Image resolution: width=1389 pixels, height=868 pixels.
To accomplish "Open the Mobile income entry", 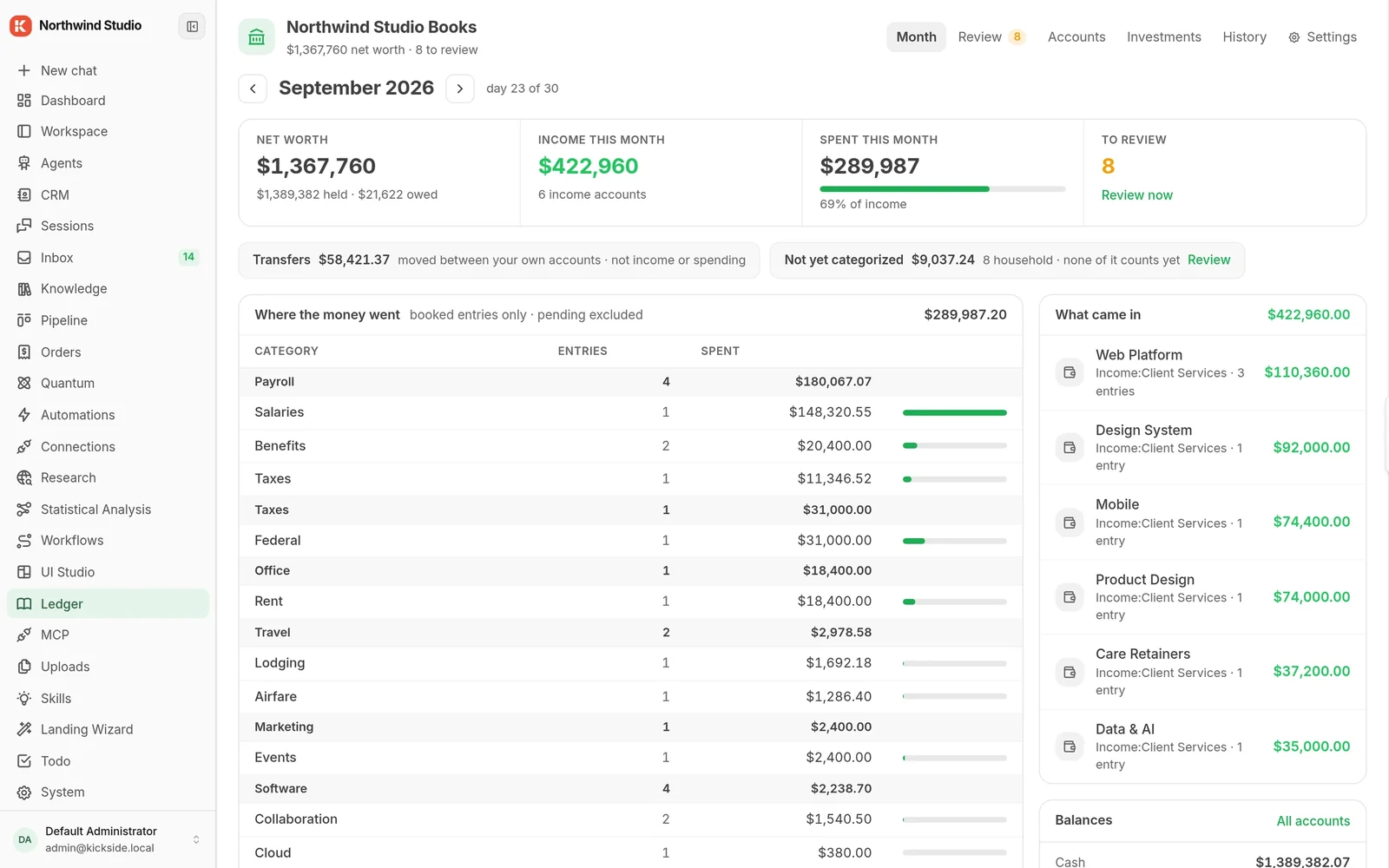I will pyautogui.click(x=1202, y=523).
